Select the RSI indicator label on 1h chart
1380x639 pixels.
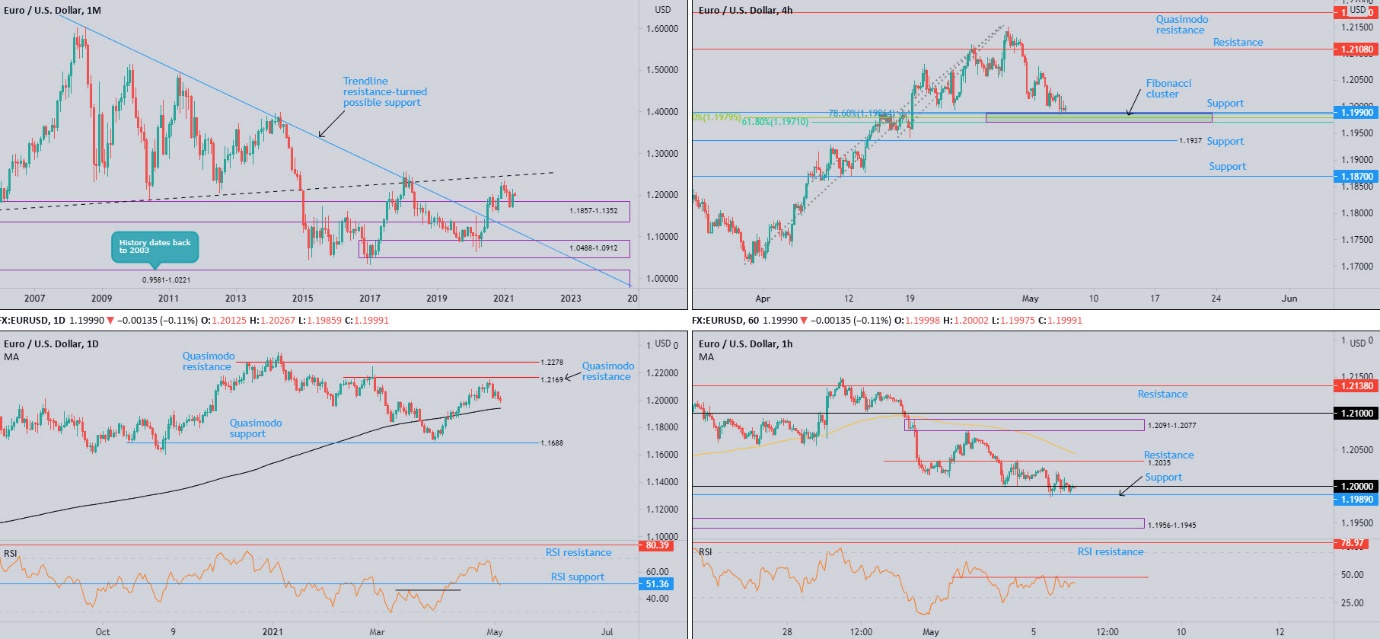coord(704,552)
